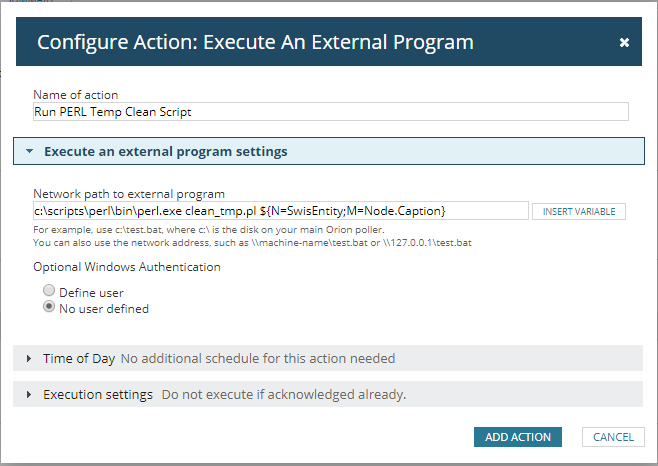
Task: Click the 'Define user' label text
Action: pos(91,292)
